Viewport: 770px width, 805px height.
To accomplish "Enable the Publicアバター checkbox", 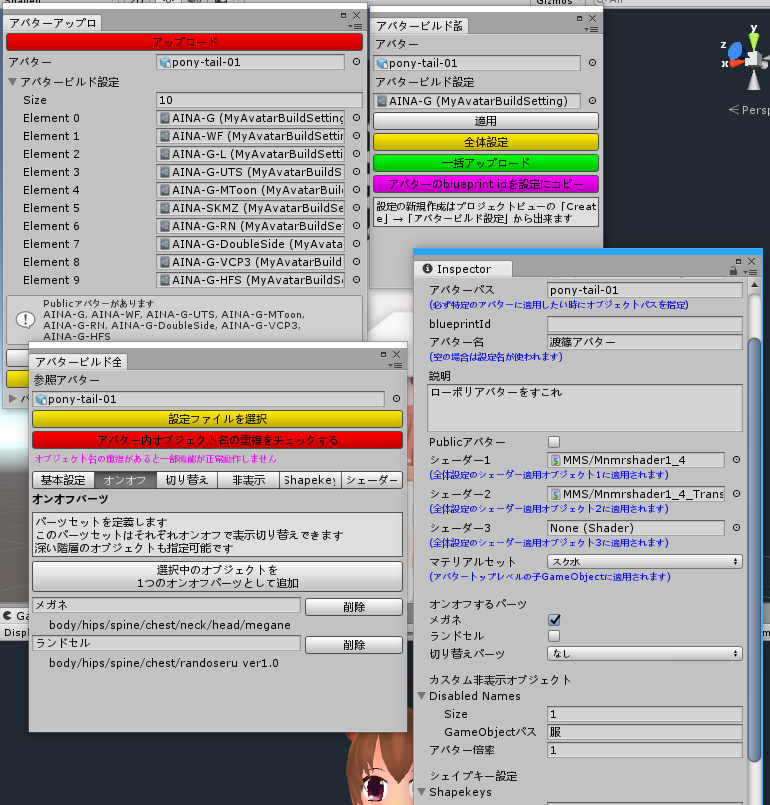I will 554,442.
